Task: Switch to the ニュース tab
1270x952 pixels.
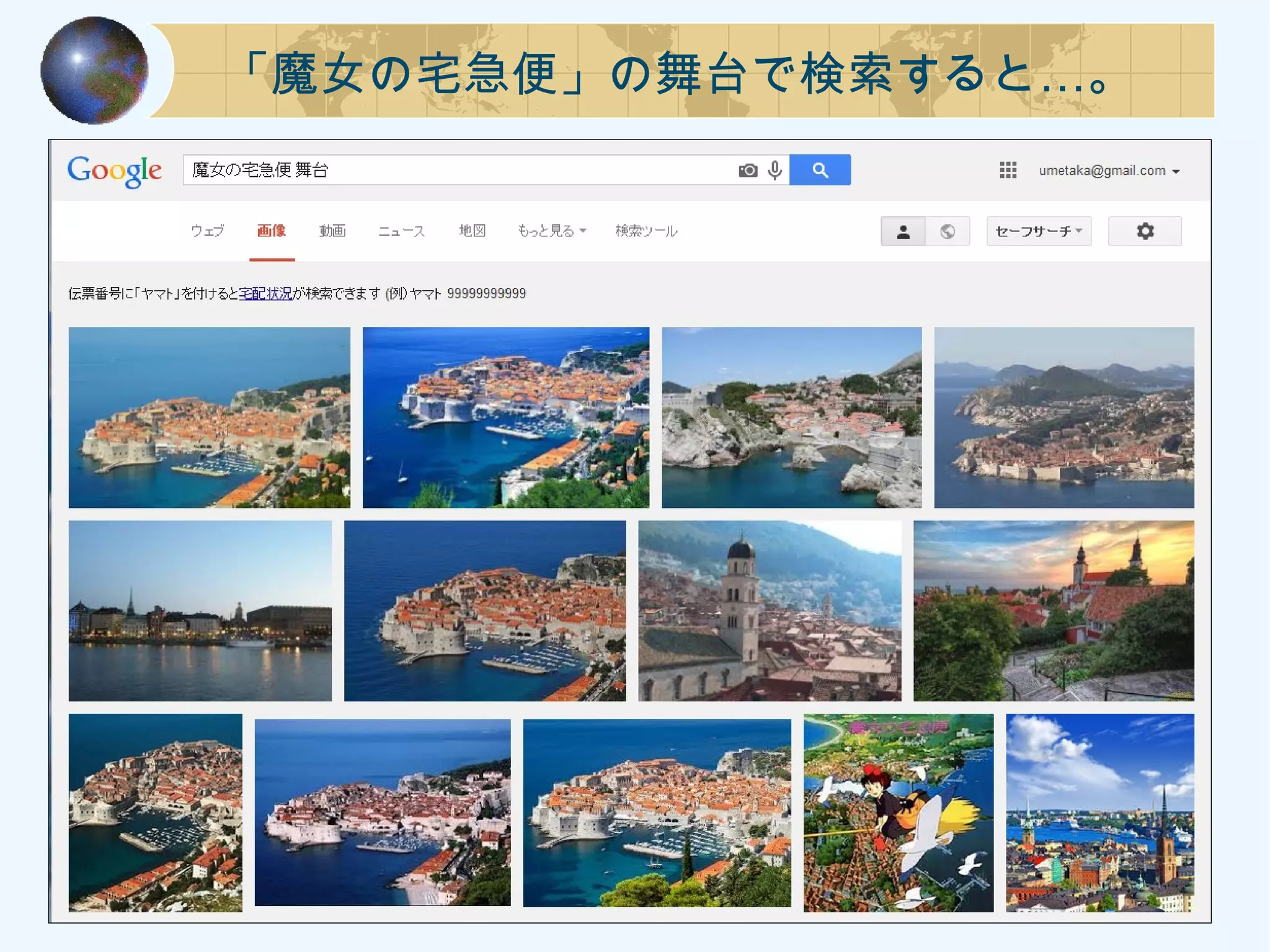Action: (402, 231)
